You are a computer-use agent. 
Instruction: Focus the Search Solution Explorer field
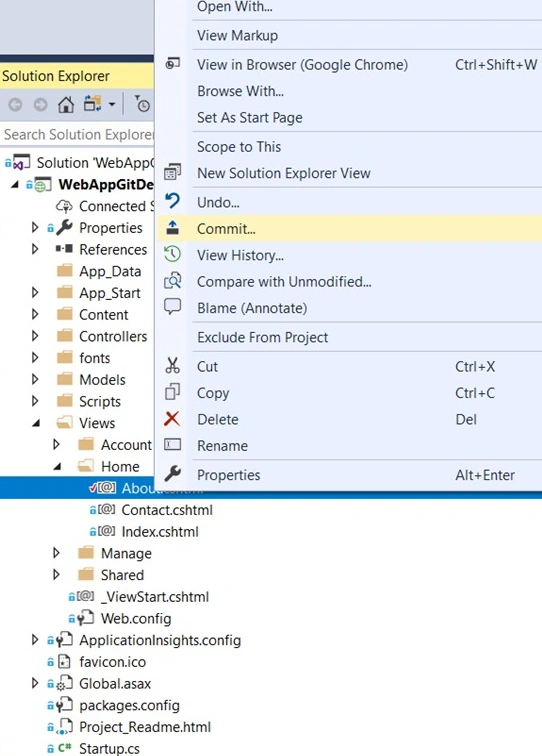point(77,134)
